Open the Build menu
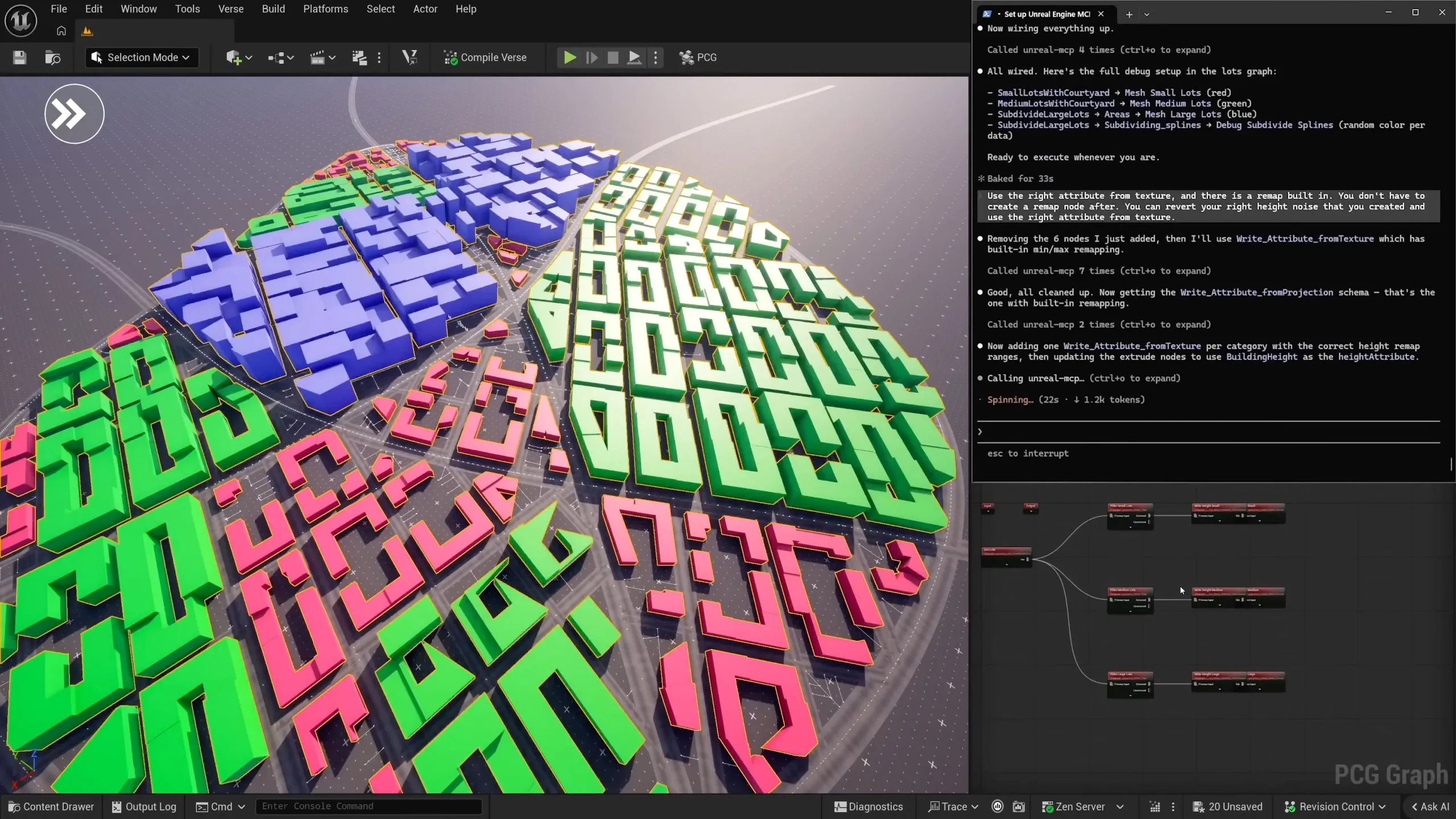 click(274, 9)
